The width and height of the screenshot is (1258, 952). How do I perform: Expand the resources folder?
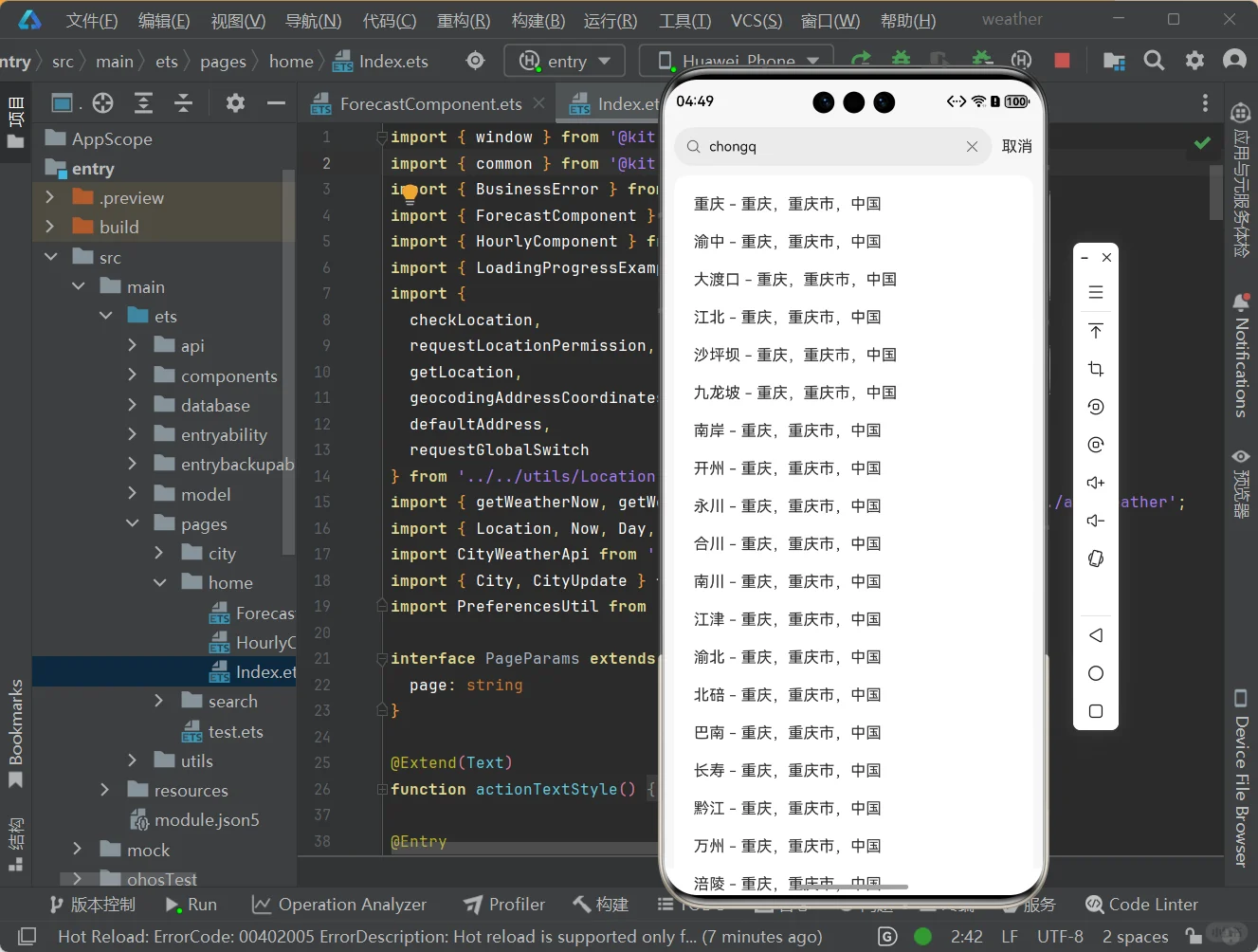coord(105,790)
